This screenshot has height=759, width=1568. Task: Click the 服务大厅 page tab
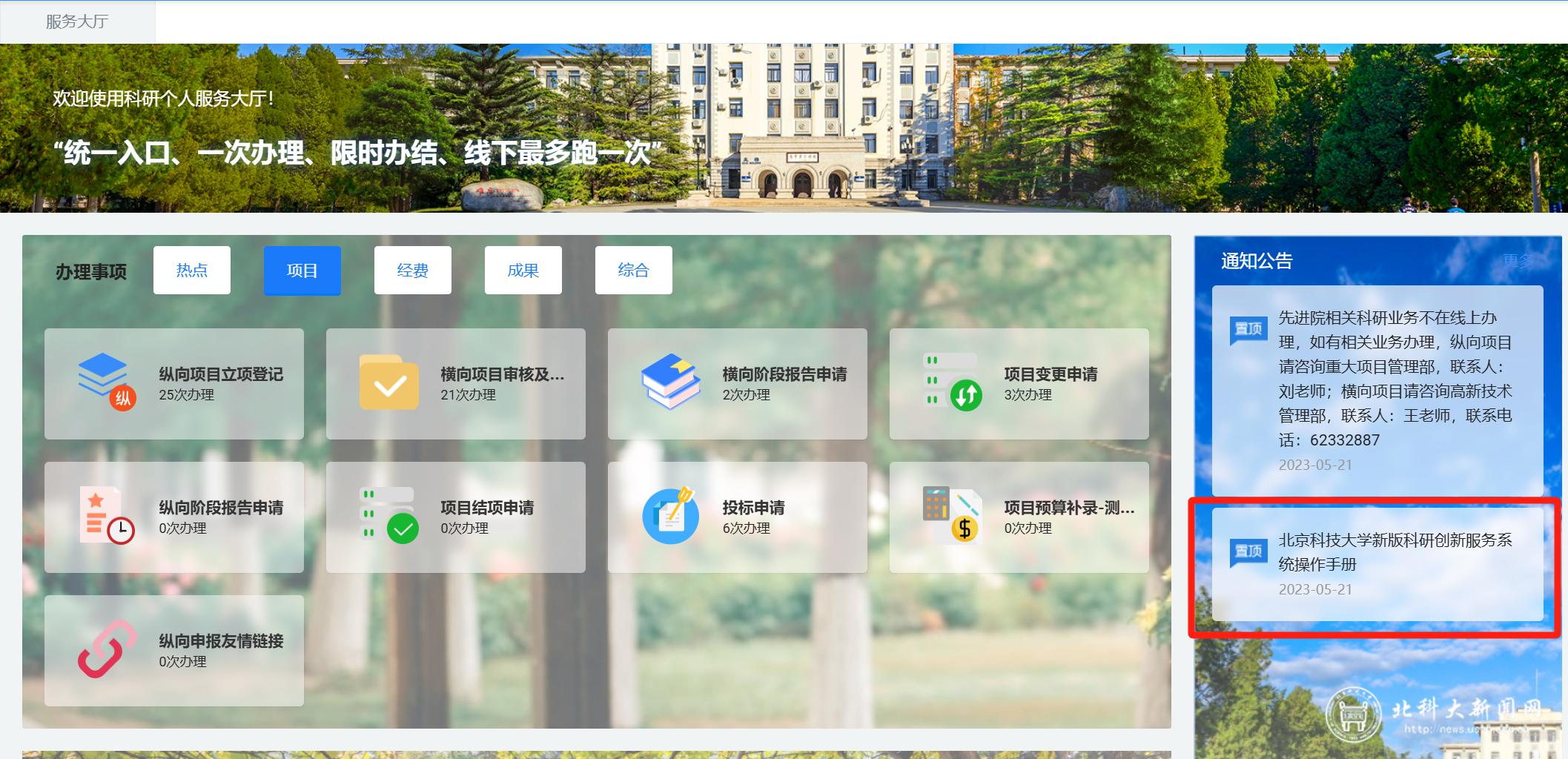click(77, 21)
